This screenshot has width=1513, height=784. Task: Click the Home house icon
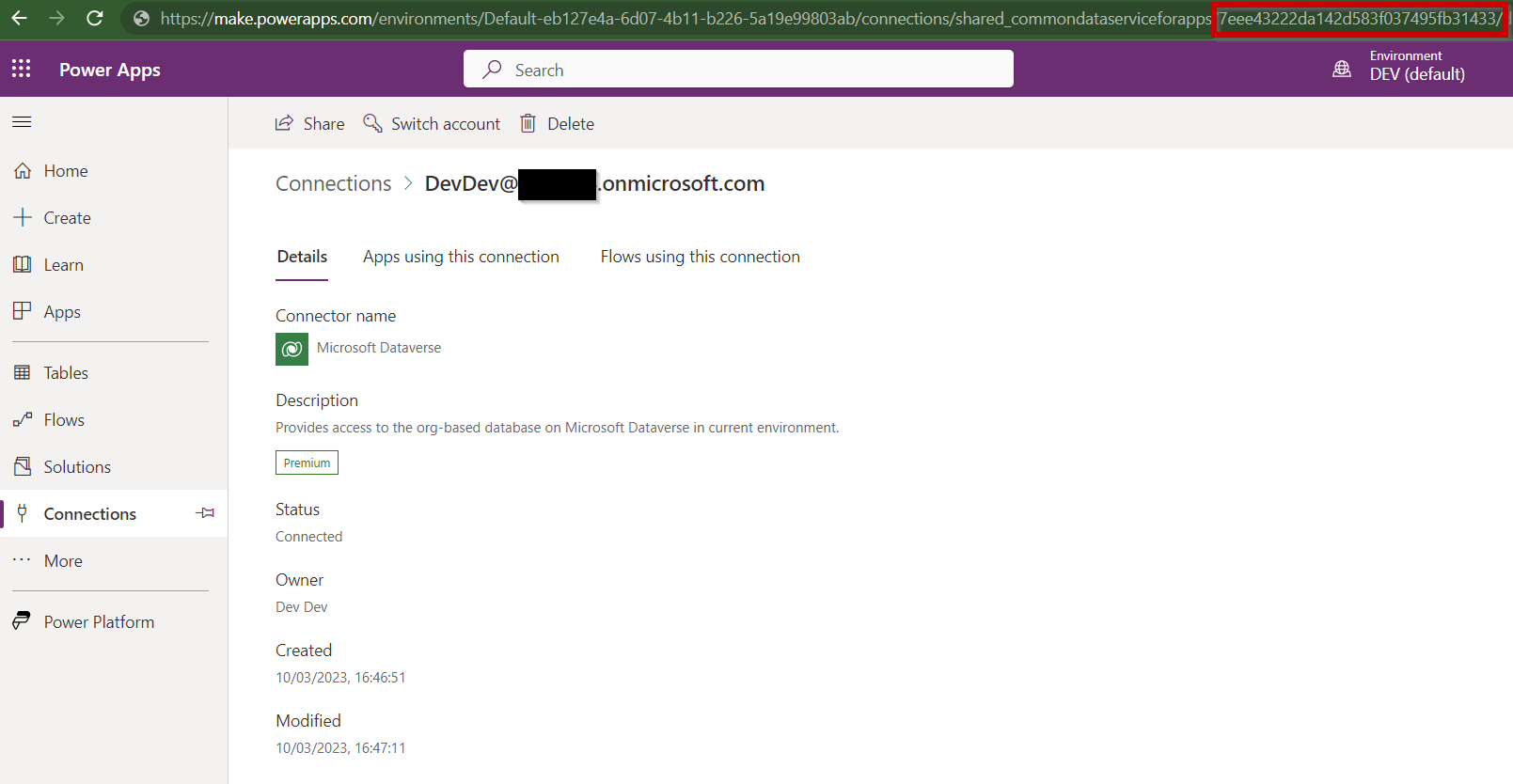tap(23, 170)
